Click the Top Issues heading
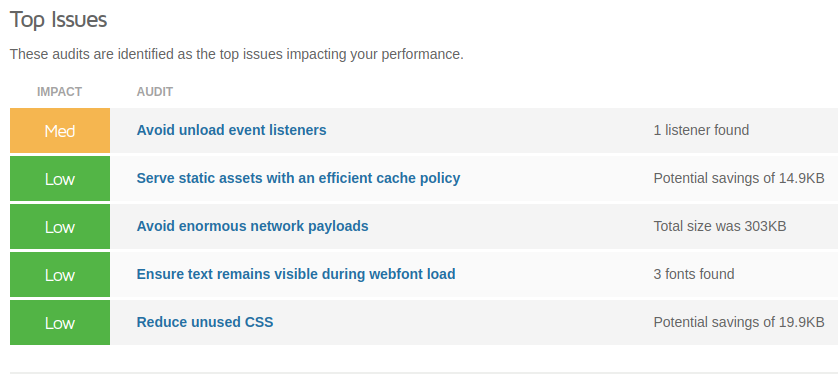Viewport: 838px width, 377px height. tap(58, 20)
